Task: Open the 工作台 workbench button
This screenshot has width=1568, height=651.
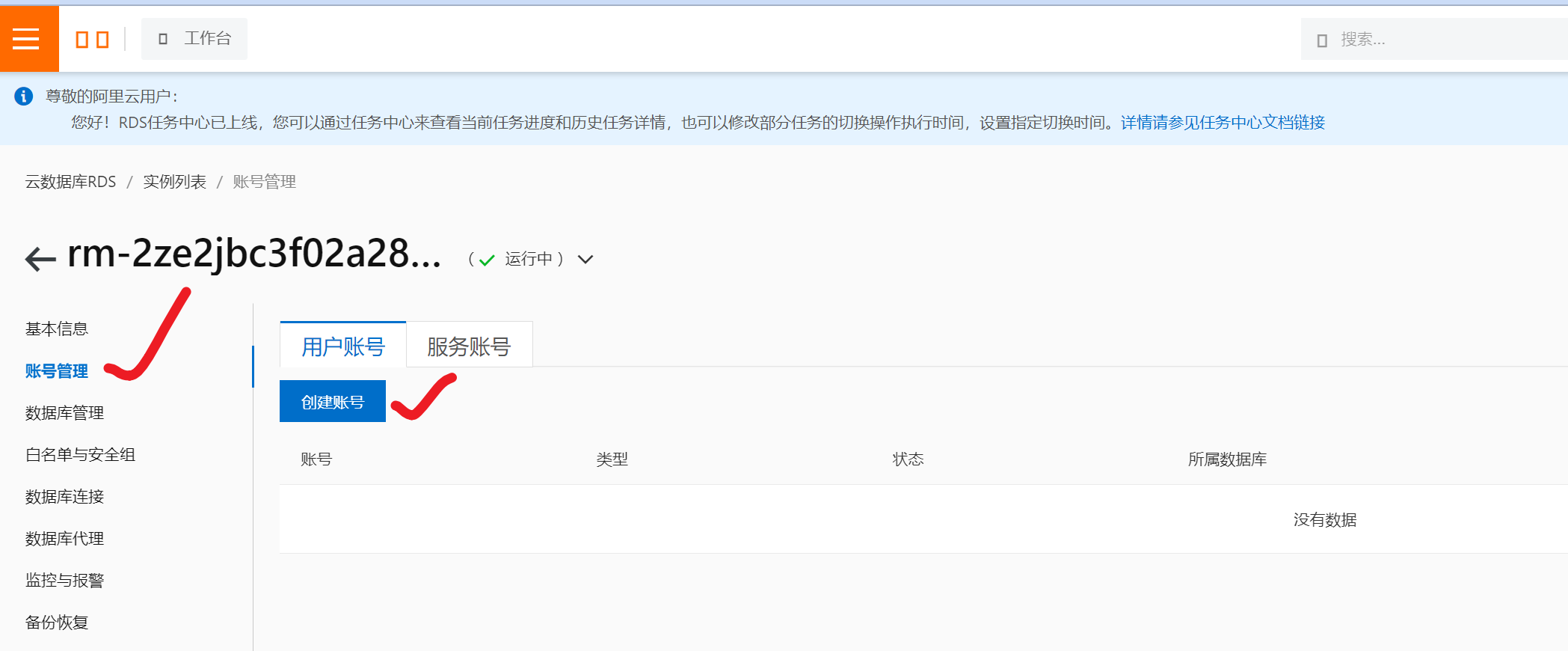Action: (x=194, y=39)
